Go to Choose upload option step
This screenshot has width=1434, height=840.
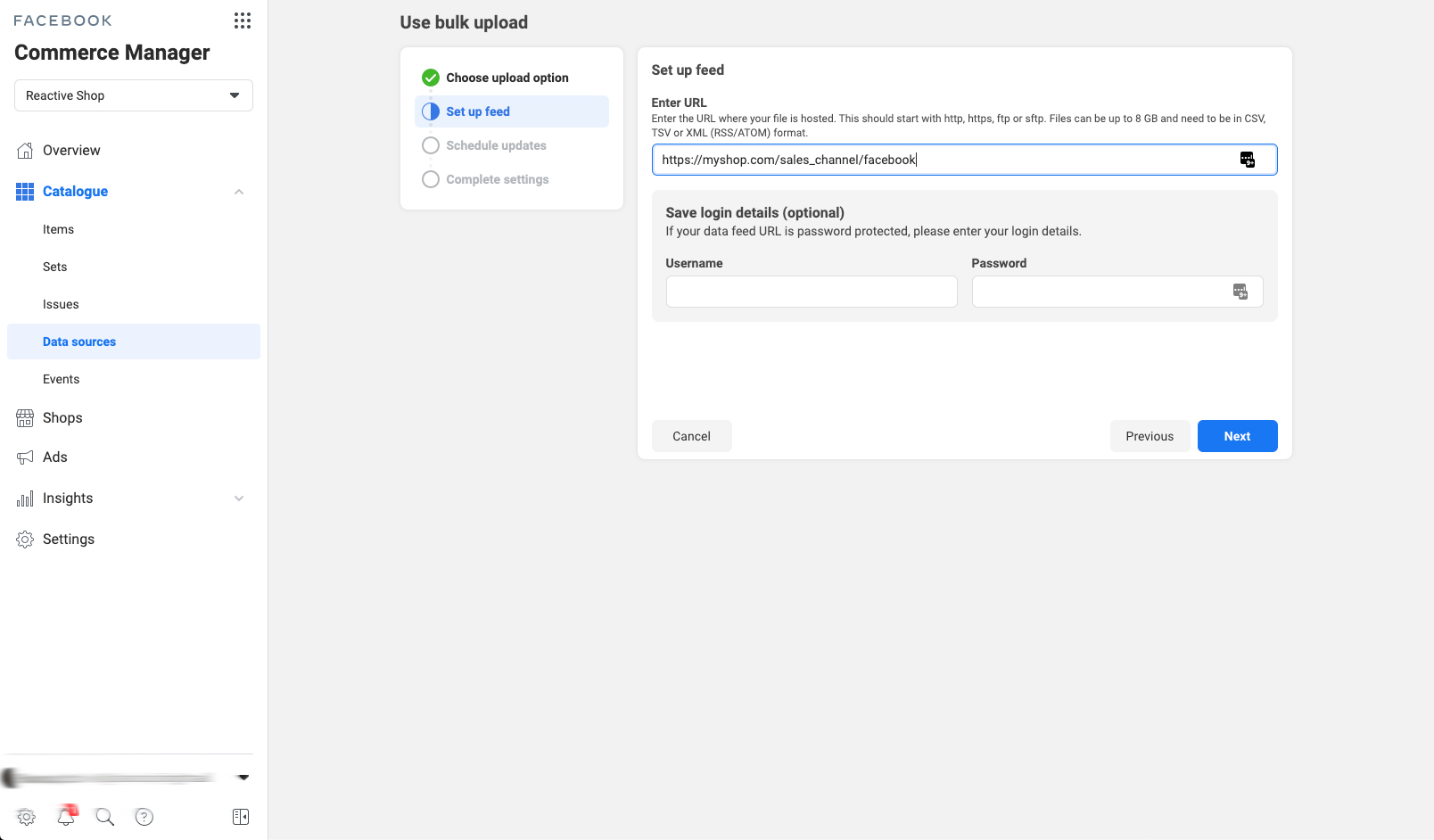pyautogui.click(x=507, y=78)
